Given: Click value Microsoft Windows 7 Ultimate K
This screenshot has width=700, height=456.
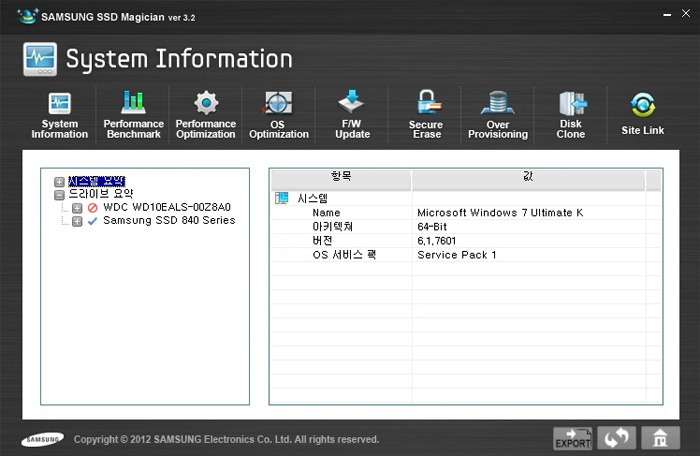Looking at the screenshot, I should pyautogui.click(x=500, y=213).
